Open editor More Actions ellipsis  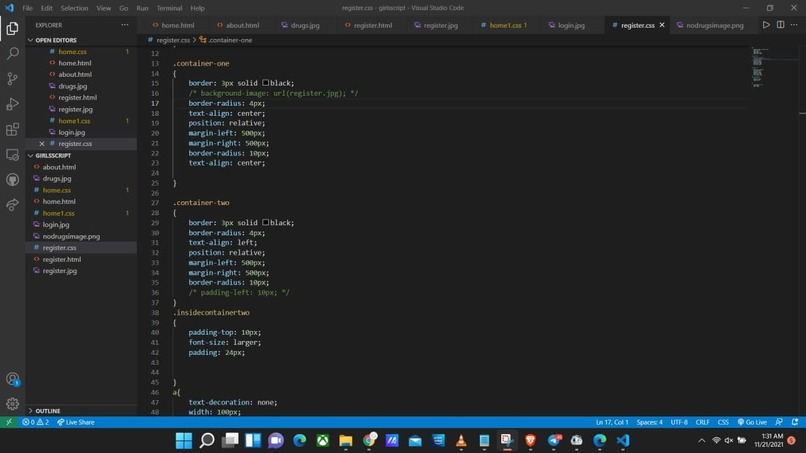[794, 25]
